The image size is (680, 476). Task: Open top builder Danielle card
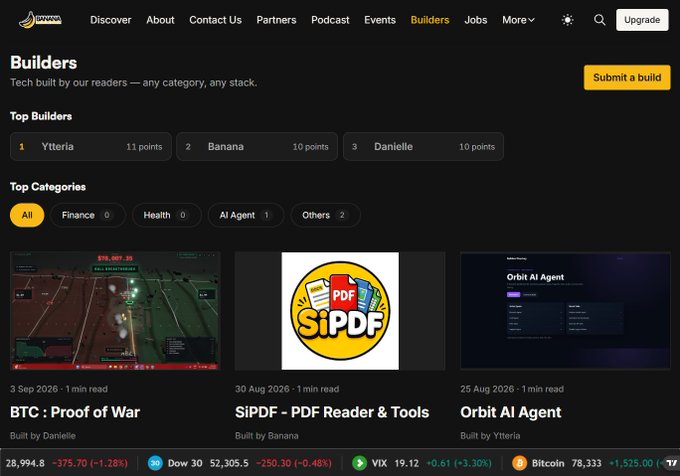(x=423, y=147)
